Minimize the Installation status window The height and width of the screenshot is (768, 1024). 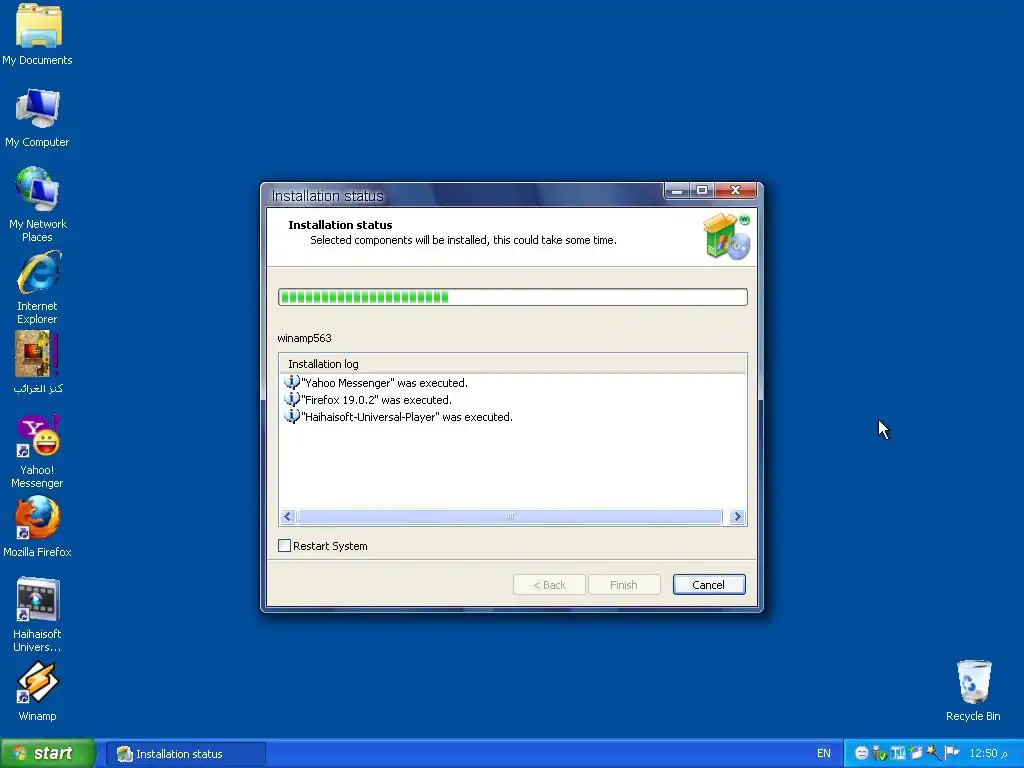click(677, 190)
